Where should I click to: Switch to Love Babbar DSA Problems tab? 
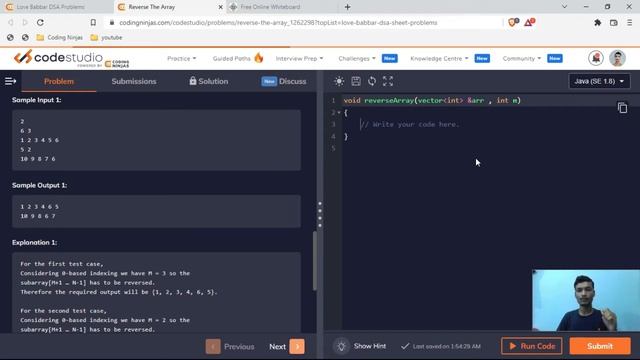pos(51,7)
